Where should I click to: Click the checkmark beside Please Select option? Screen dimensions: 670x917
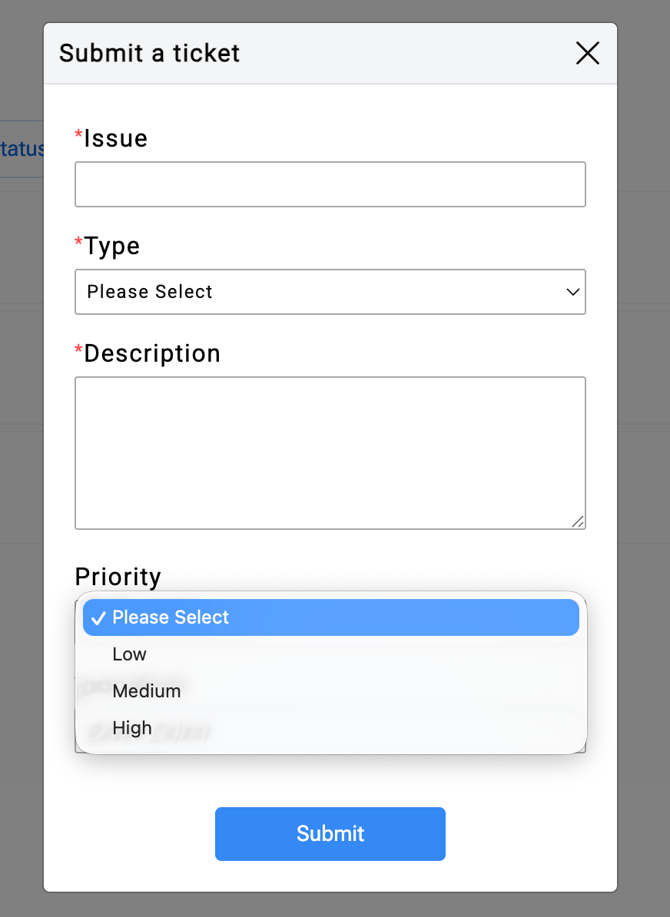coord(98,618)
